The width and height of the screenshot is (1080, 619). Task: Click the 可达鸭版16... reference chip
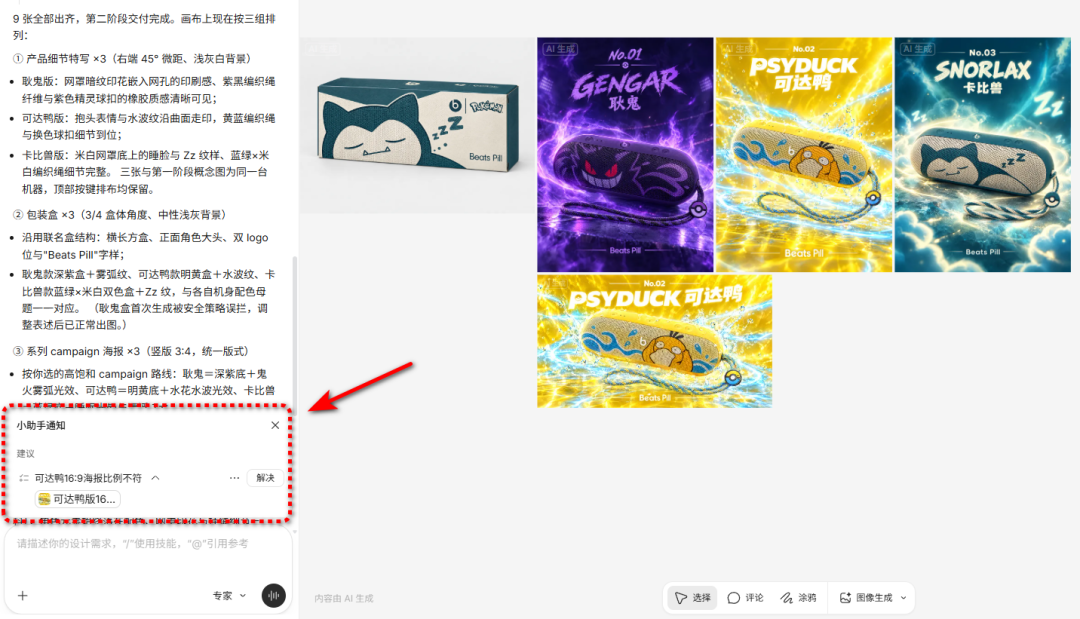[x=78, y=499]
